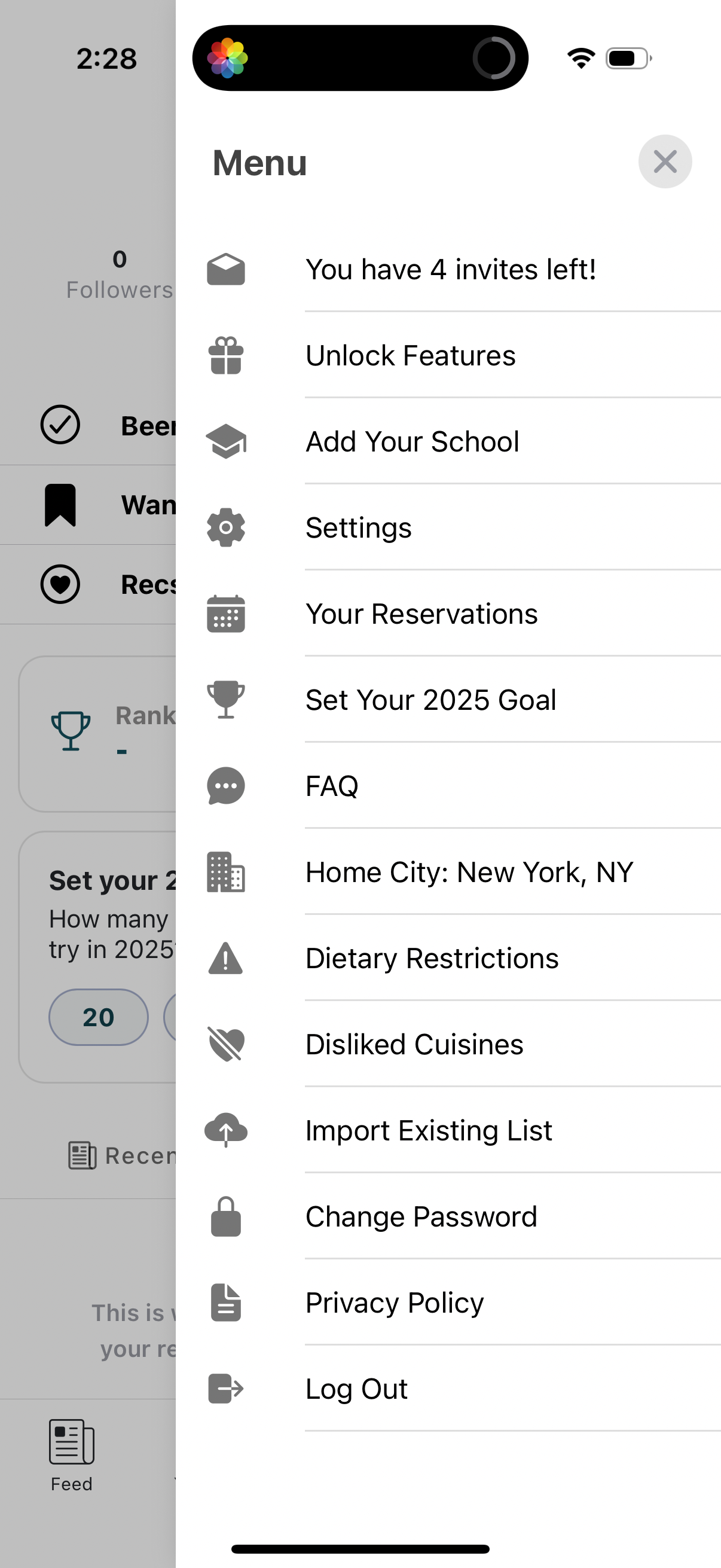Choose the 20 goal option

98,1017
